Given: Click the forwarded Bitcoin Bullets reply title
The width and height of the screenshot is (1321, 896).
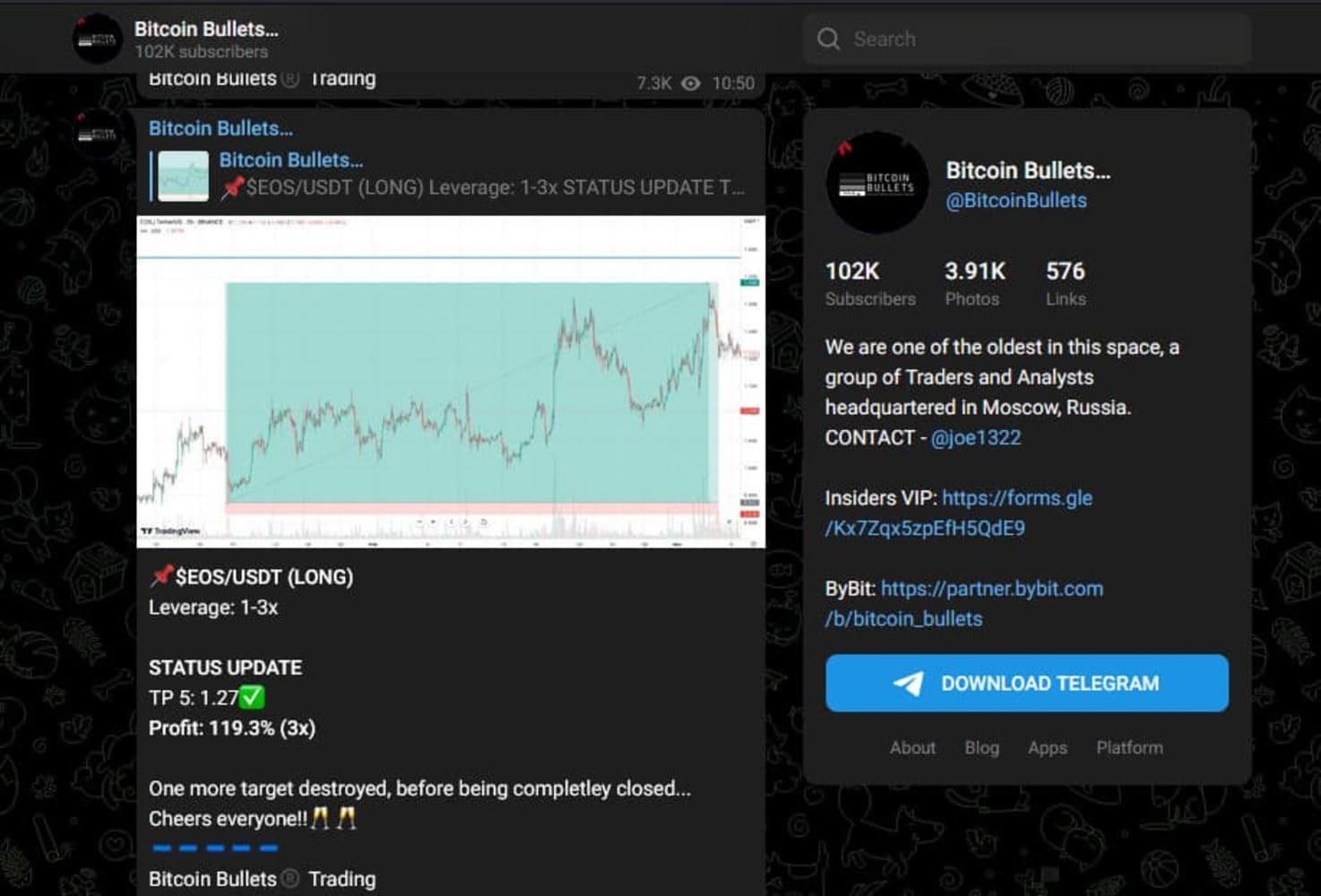Looking at the screenshot, I should (x=291, y=160).
